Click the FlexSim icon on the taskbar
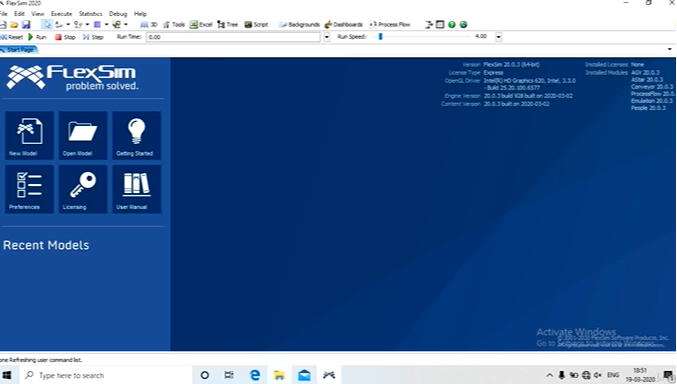Screen dimensions: 677x384 click(329, 375)
